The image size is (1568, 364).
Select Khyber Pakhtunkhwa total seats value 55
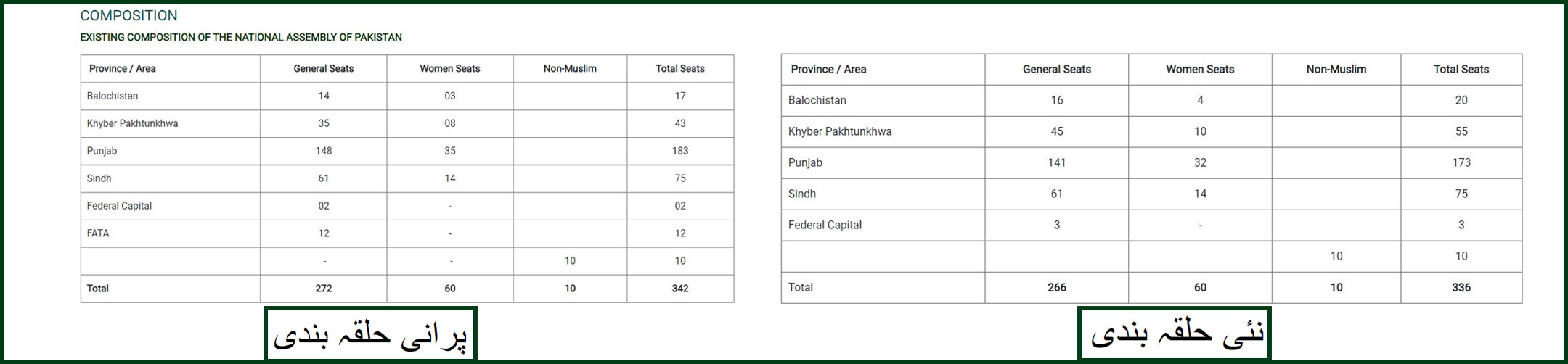pyautogui.click(x=1461, y=131)
